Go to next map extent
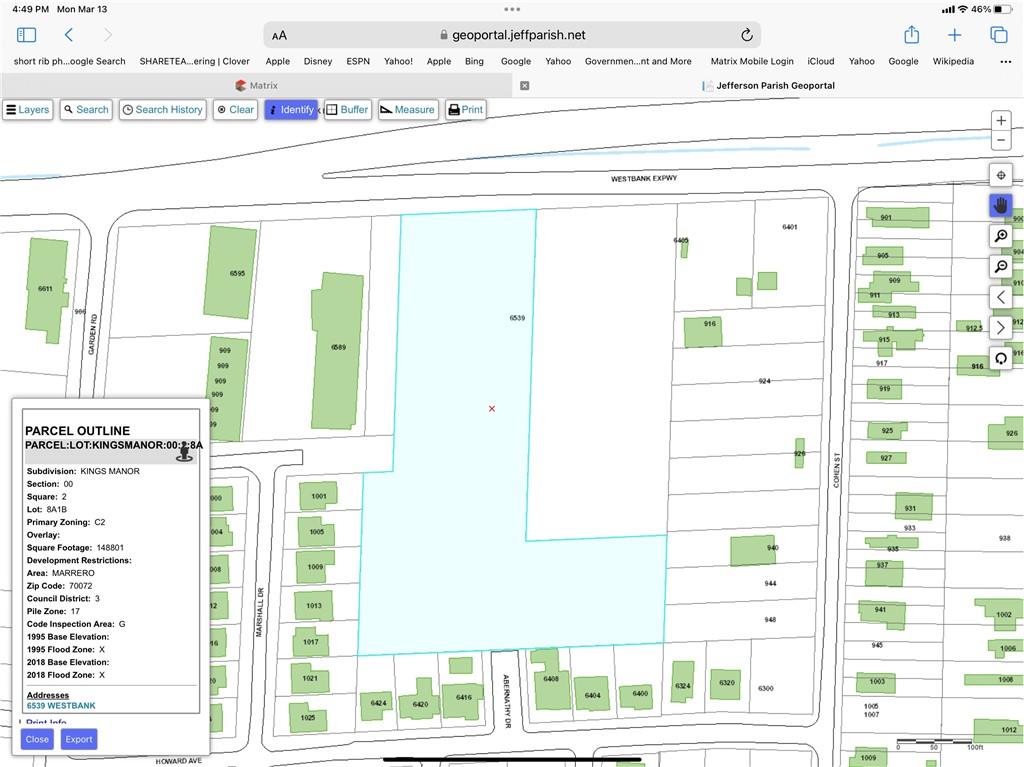1024x767 pixels. pos(1000,328)
